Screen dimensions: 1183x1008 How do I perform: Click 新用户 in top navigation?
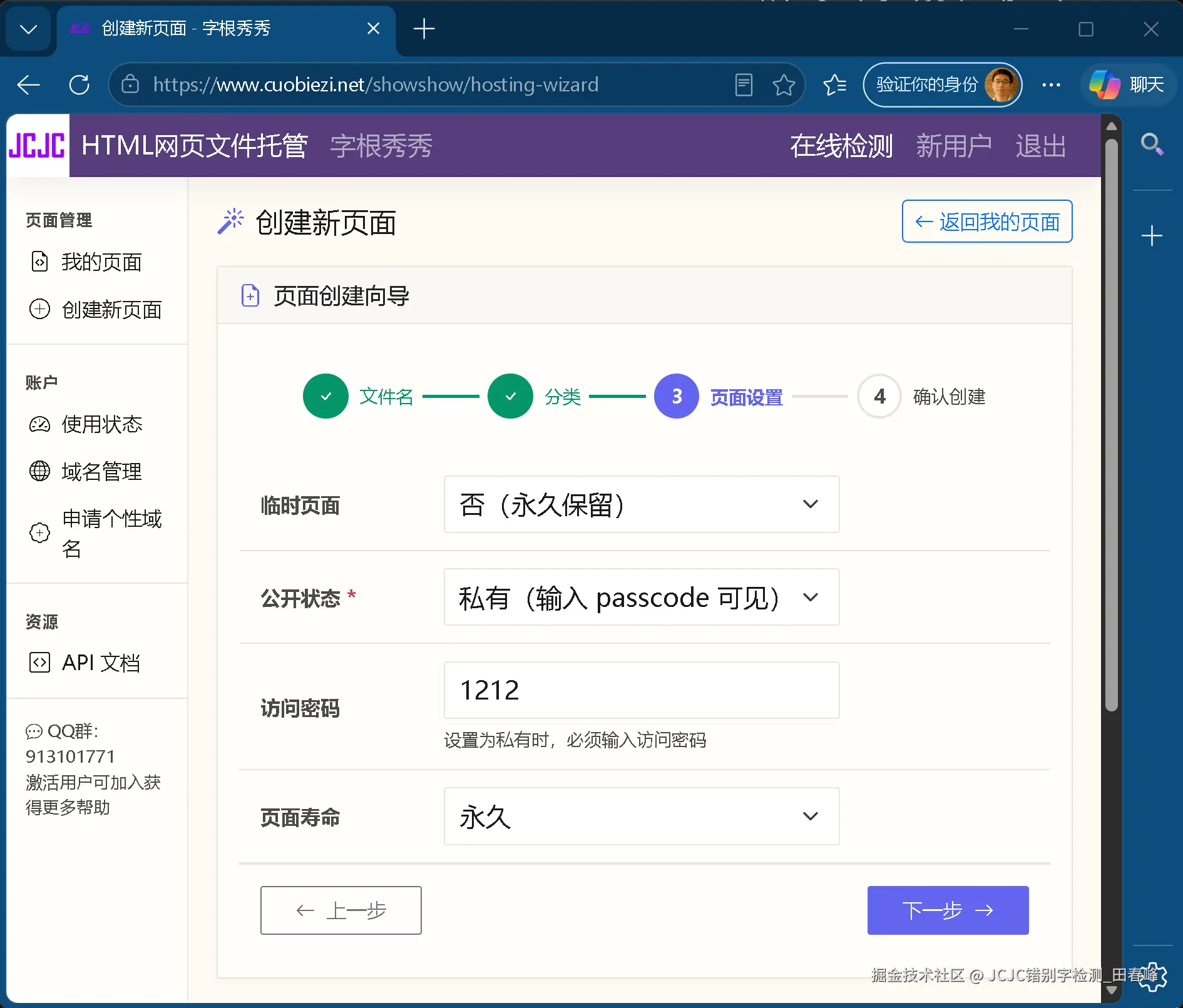pyautogui.click(x=953, y=146)
